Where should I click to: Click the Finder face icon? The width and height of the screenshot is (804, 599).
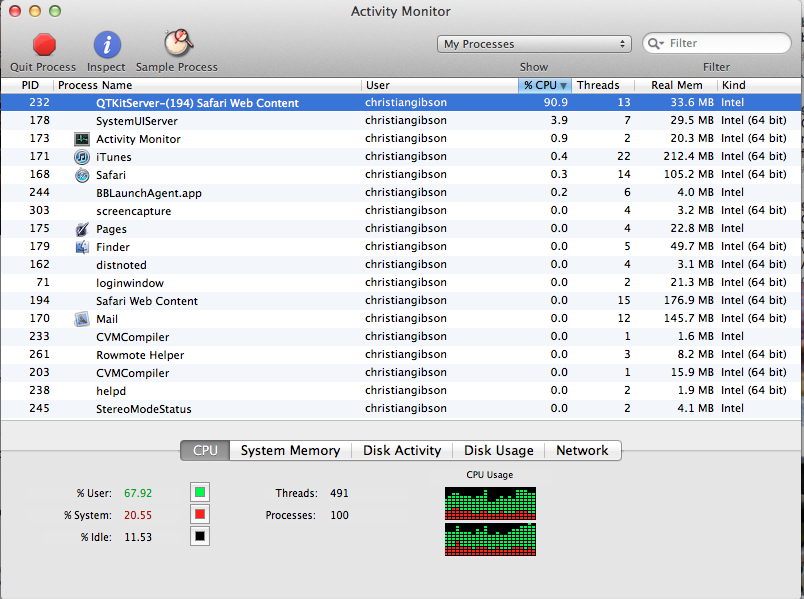(x=82, y=247)
